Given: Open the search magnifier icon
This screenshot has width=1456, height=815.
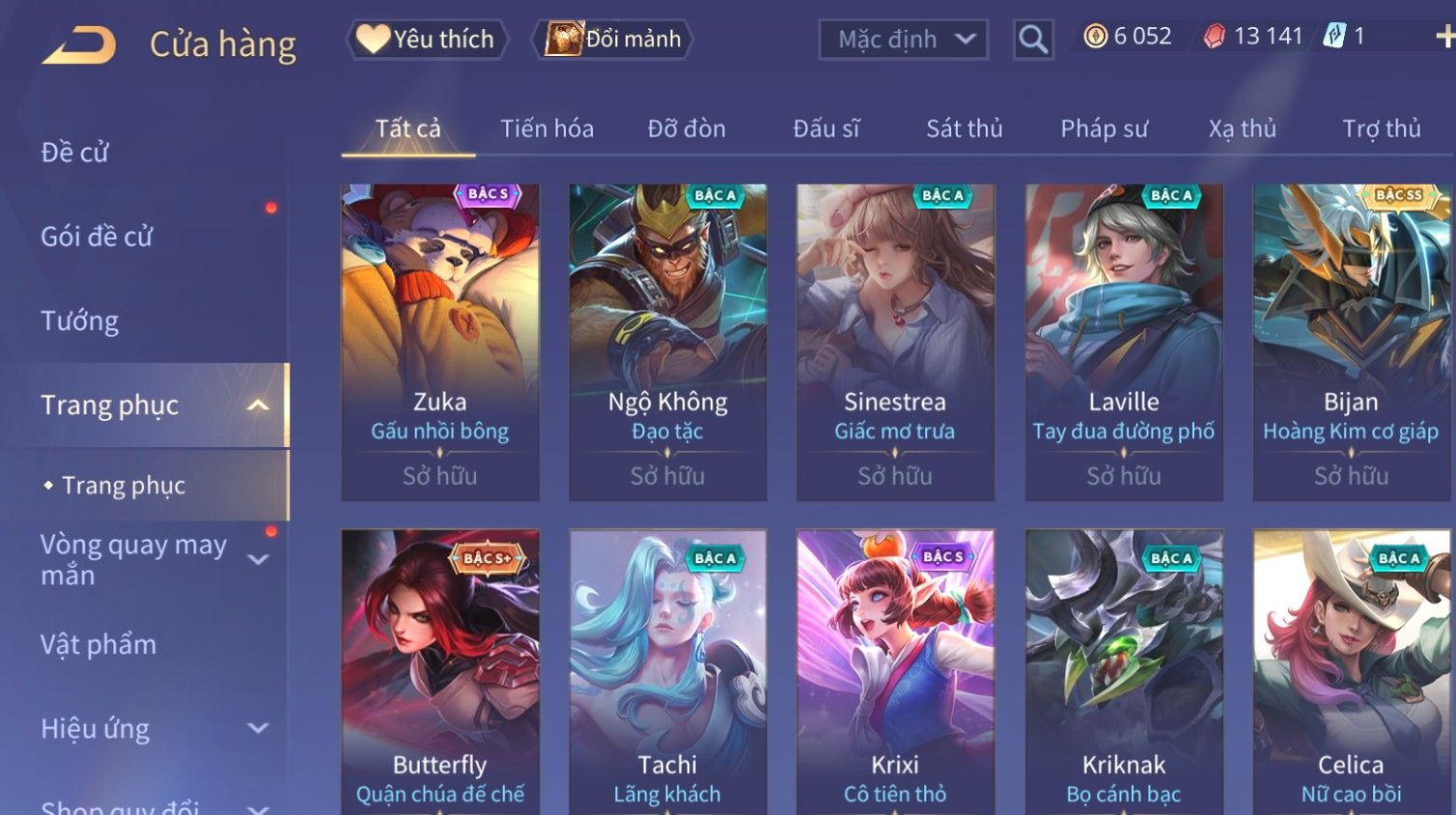Looking at the screenshot, I should coord(1033,40).
